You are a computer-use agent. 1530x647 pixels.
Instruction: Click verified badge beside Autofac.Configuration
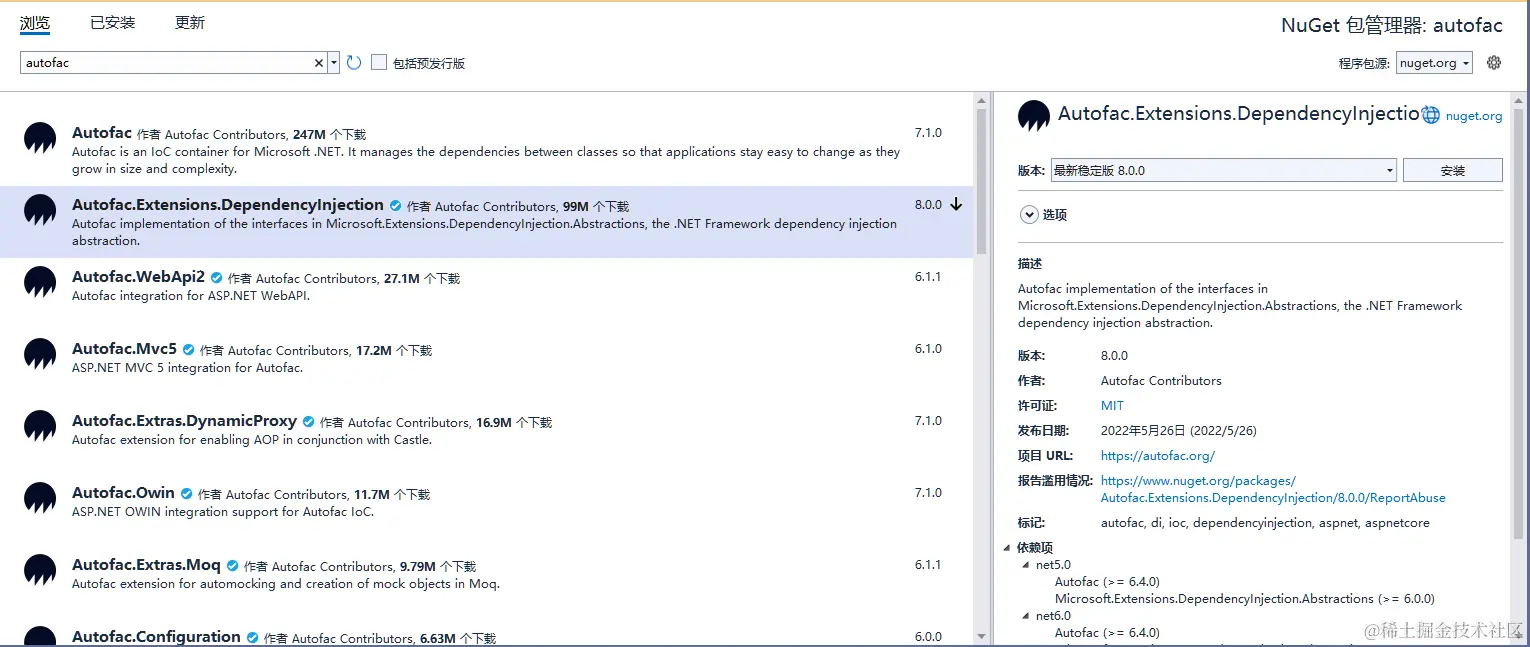253,638
